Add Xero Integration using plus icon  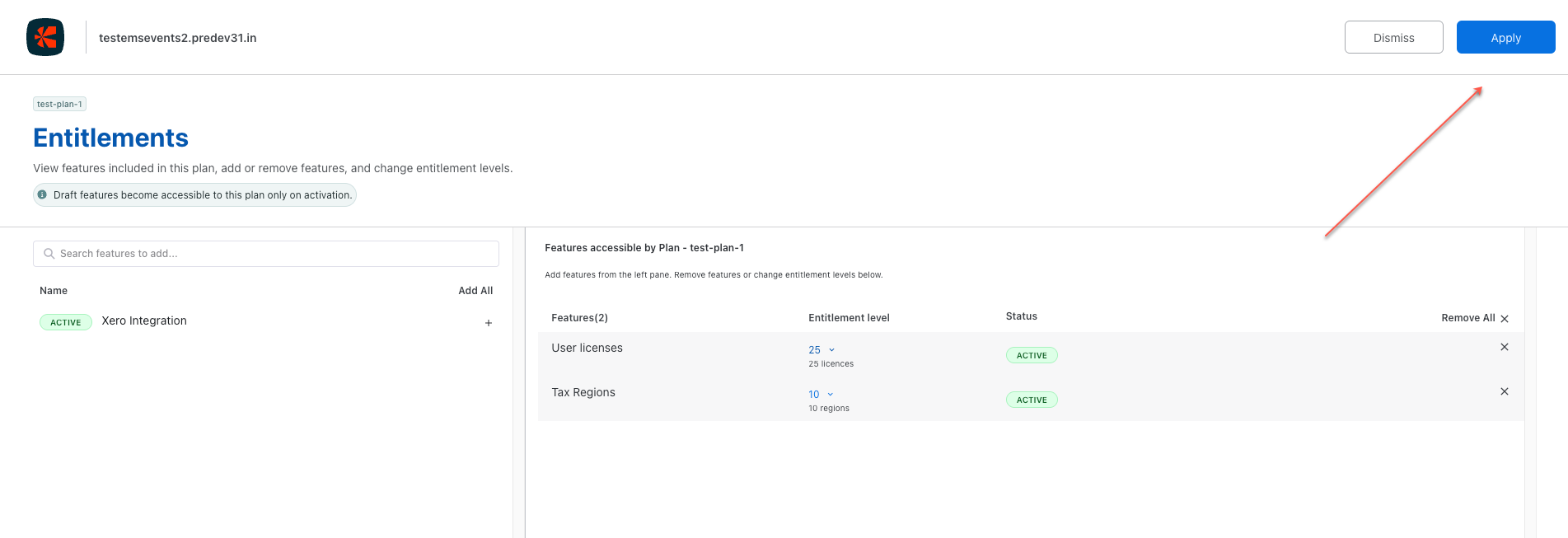coord(489,323)
